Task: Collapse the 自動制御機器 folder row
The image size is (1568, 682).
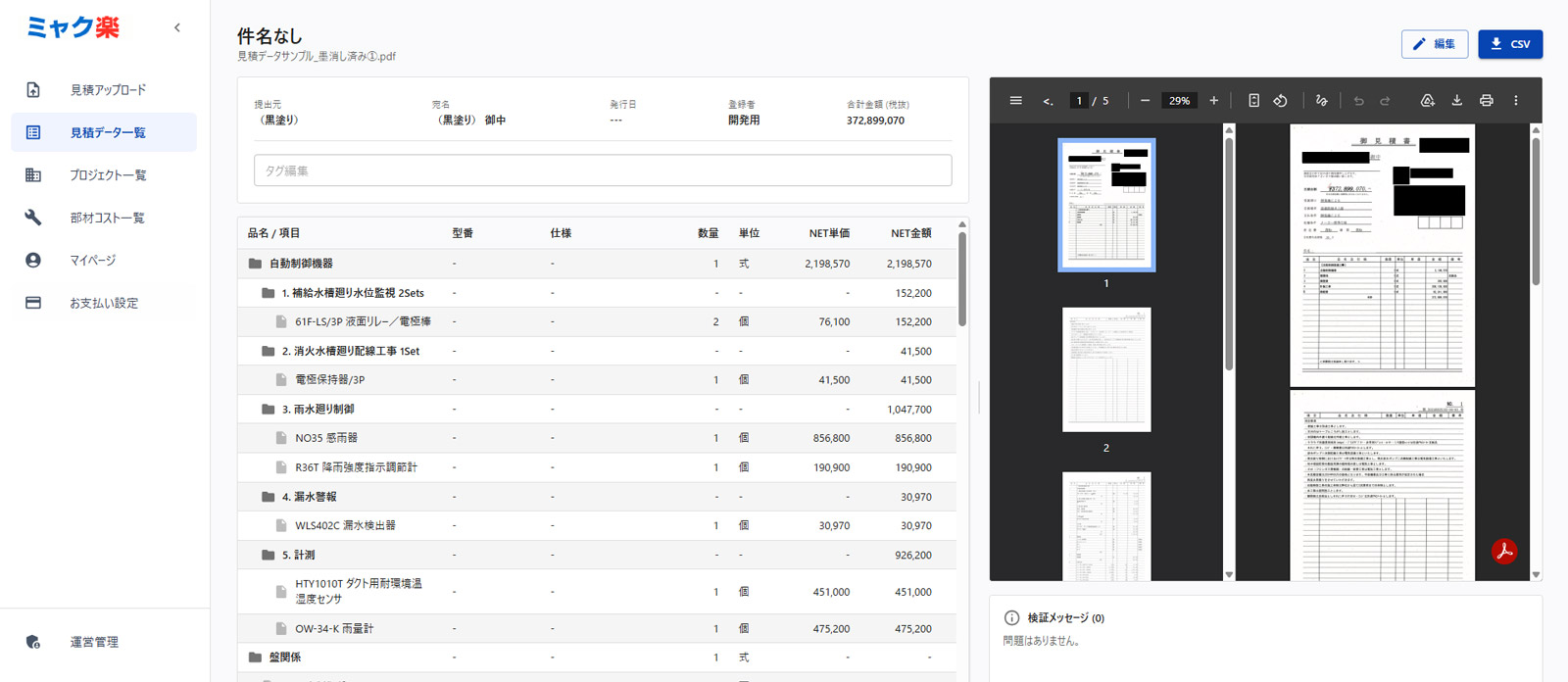Action: tap(255, 264)
